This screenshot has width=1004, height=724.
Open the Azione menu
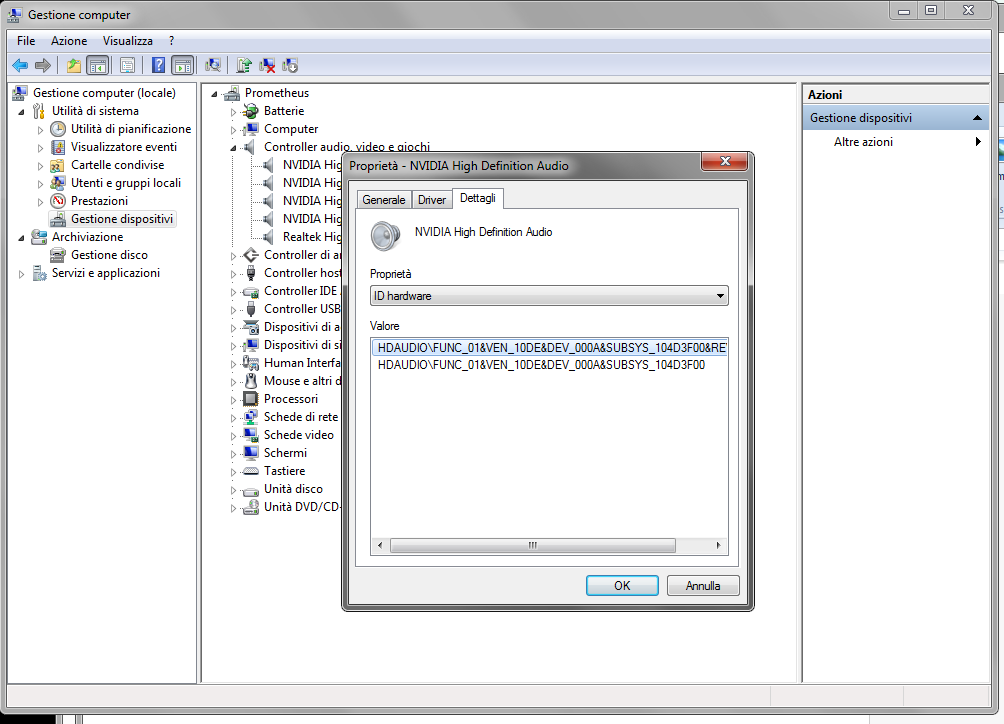click(x=69, y=41)
